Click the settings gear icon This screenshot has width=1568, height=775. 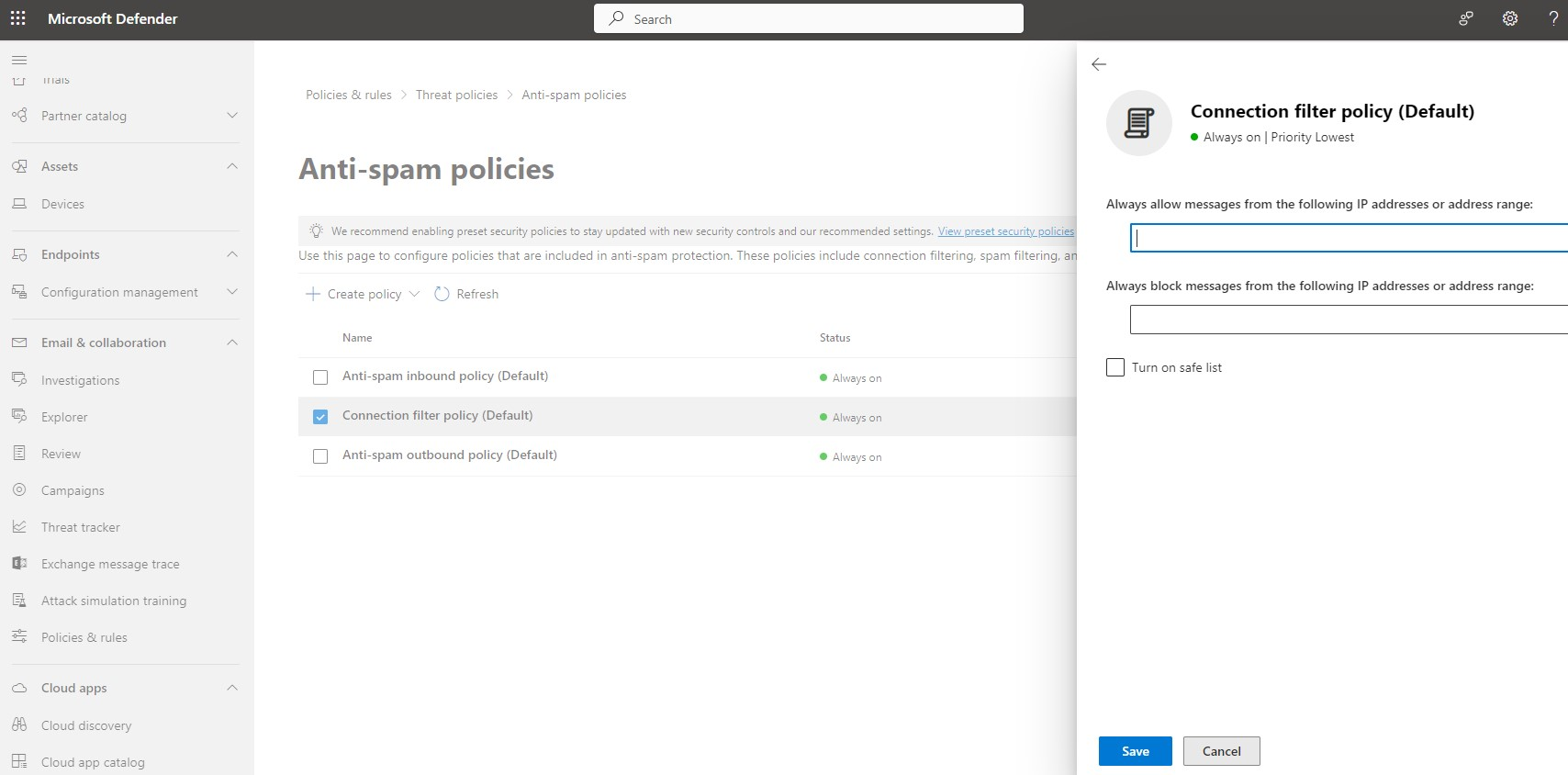click(x=1509, y=18)
